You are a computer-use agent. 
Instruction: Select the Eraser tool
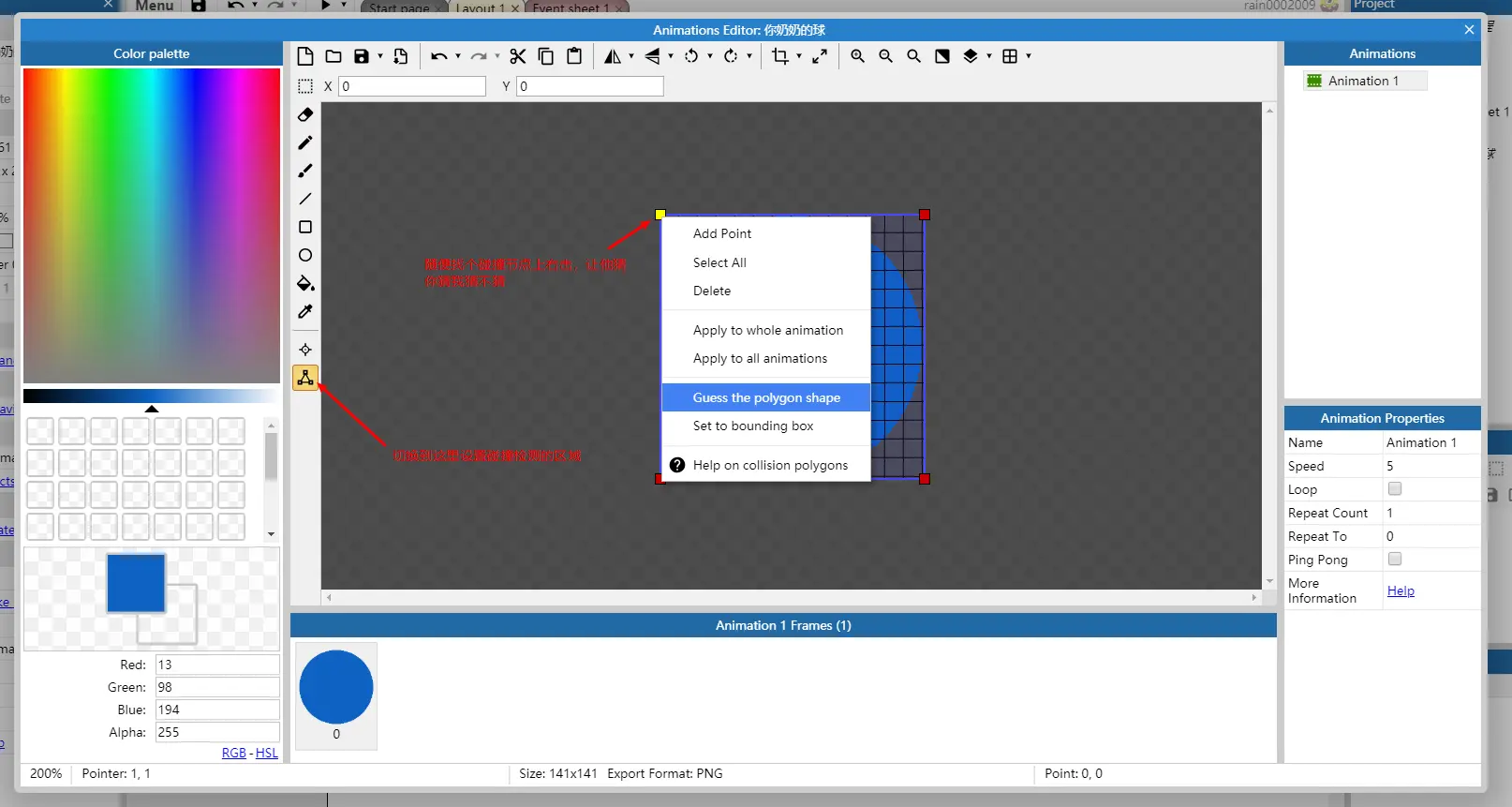coord(305,114)
